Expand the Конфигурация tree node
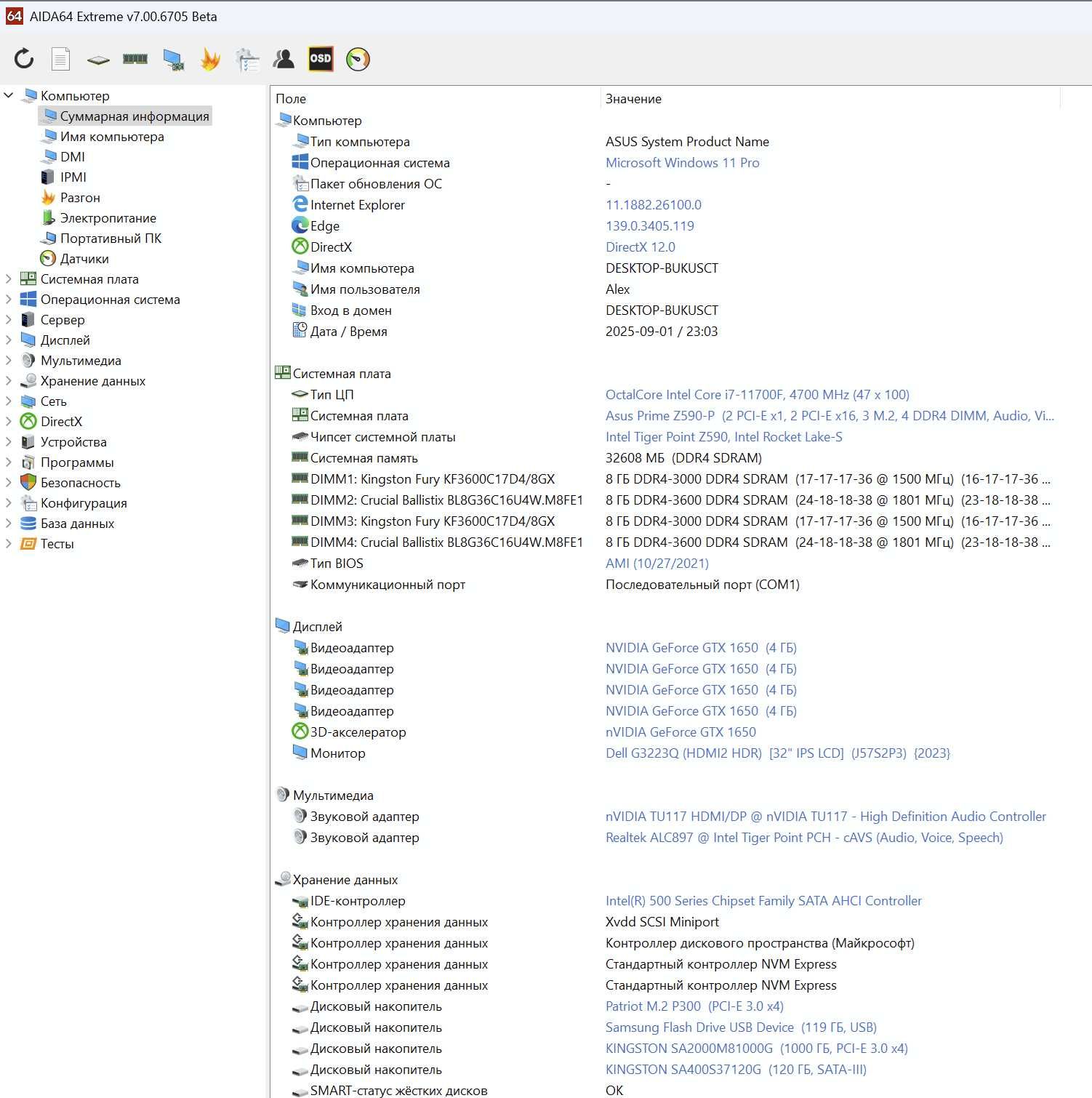Image resolution: width=1092 pixels, height=1098 pixels. point(9,502)
